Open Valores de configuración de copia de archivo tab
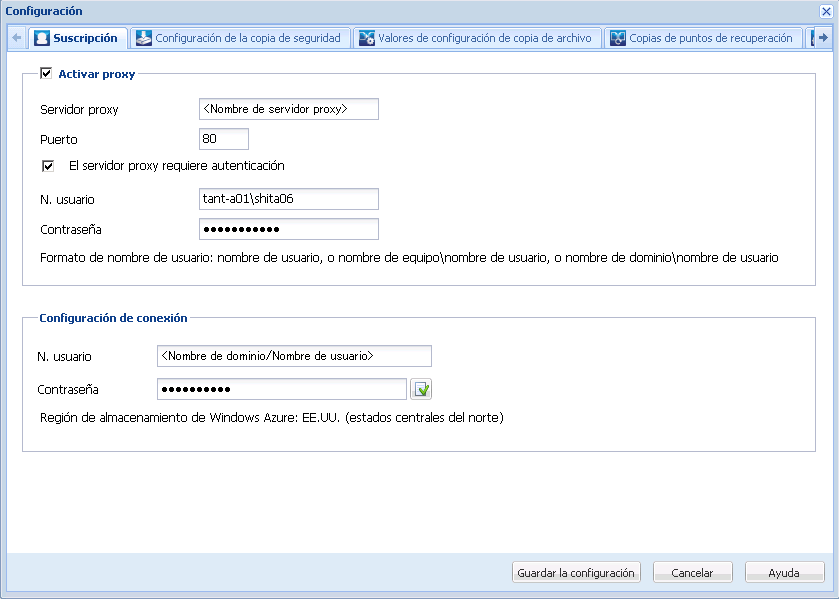This screenshot has height=599, width=839. point(477,38)
